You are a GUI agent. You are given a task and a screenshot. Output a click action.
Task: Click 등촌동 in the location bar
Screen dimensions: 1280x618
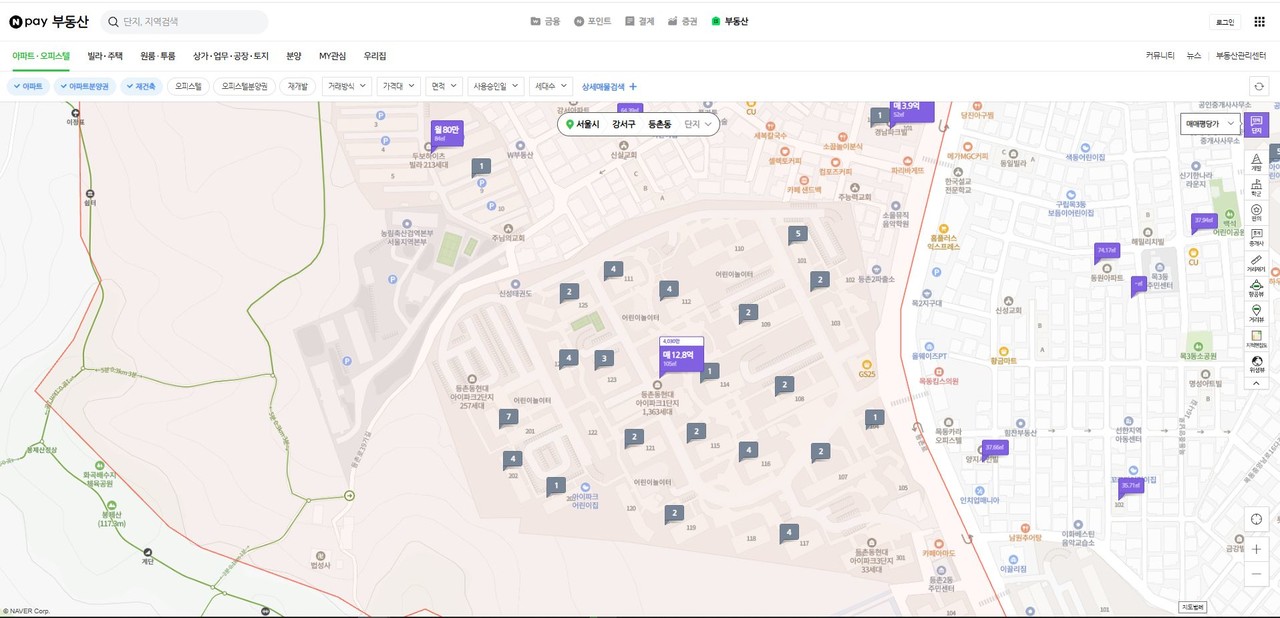660,125
